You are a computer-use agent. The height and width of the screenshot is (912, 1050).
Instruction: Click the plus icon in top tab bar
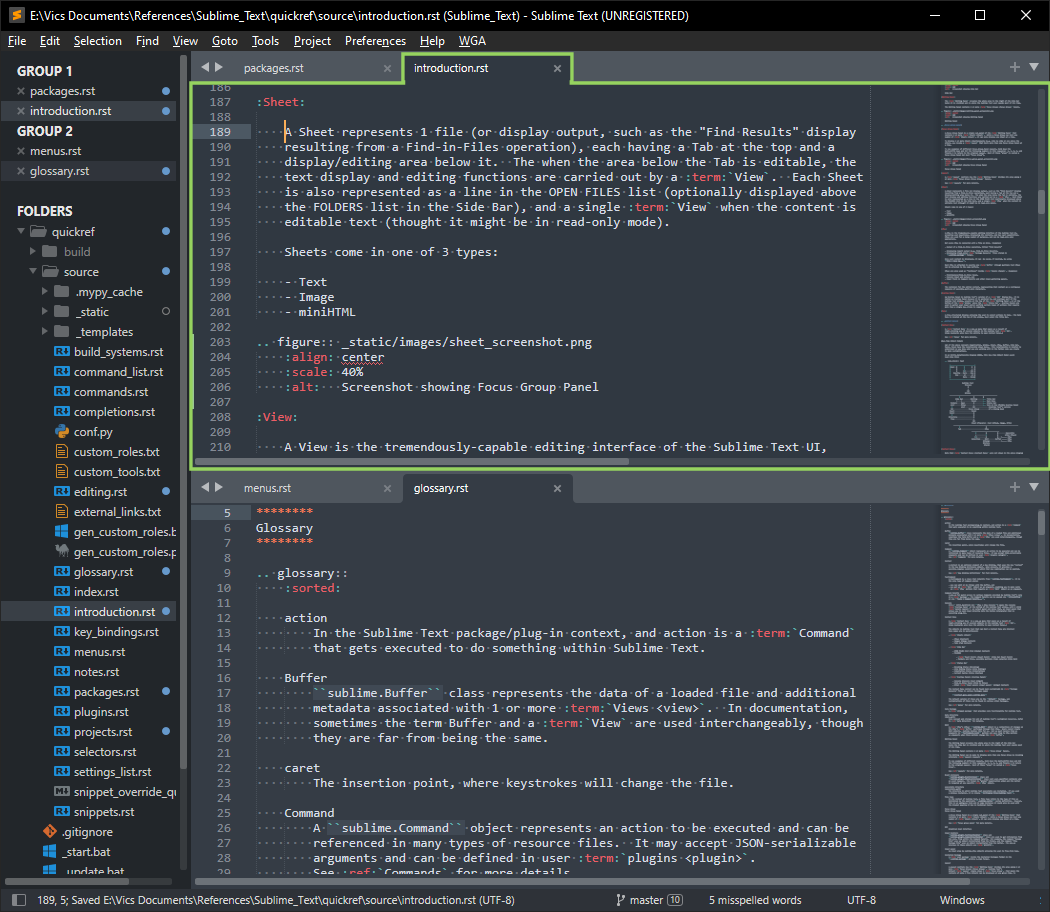[1014, 67]
